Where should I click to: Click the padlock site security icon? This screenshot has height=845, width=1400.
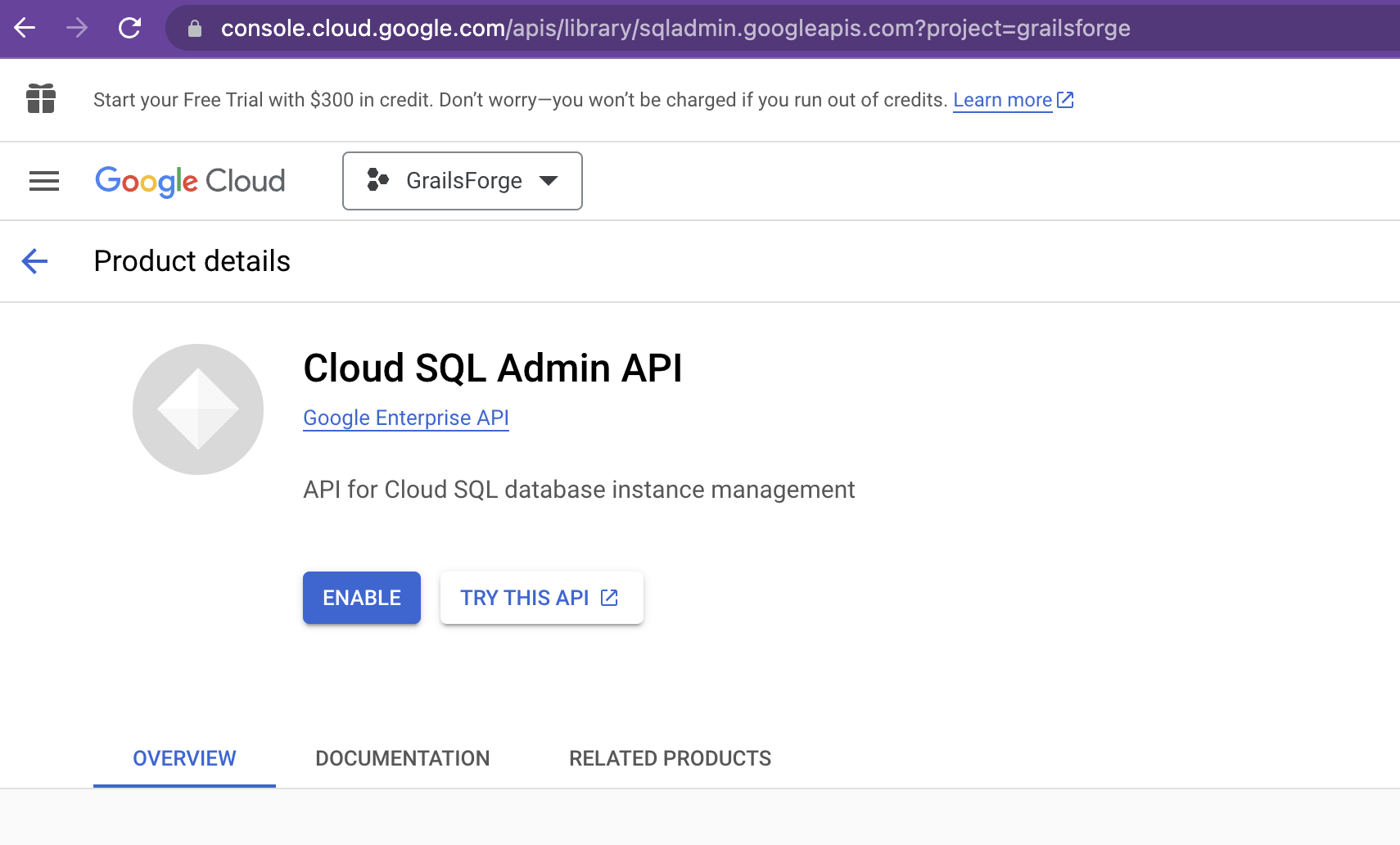click(195, 29)
